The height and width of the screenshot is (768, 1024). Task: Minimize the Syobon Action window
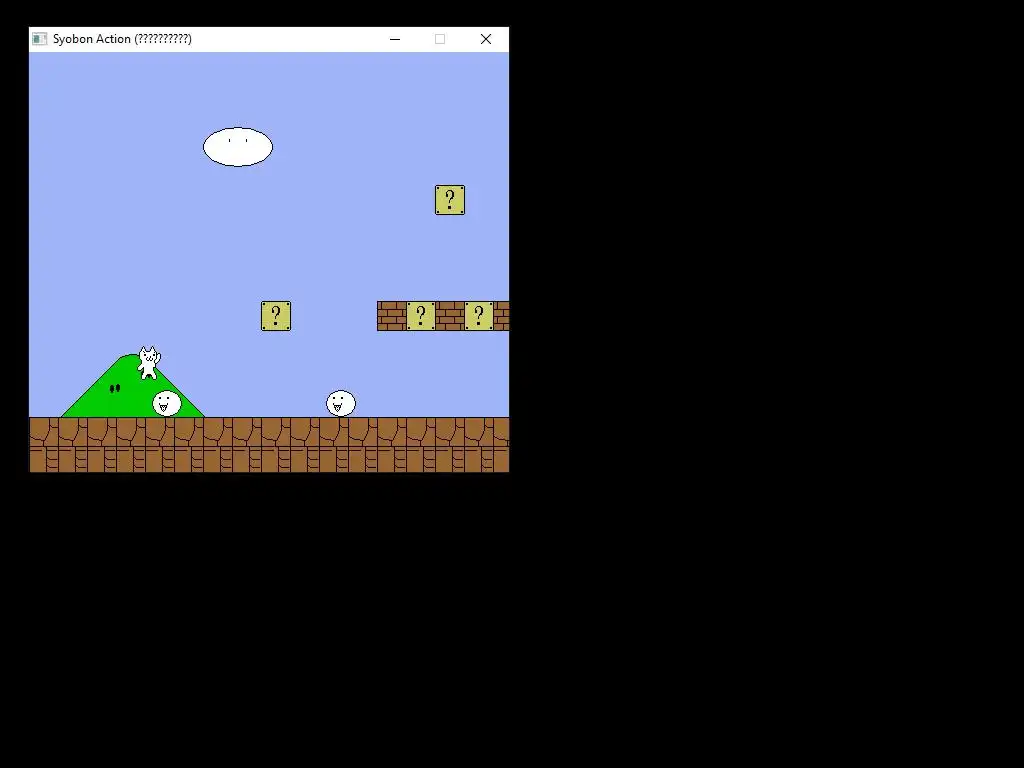pos(395,39)
